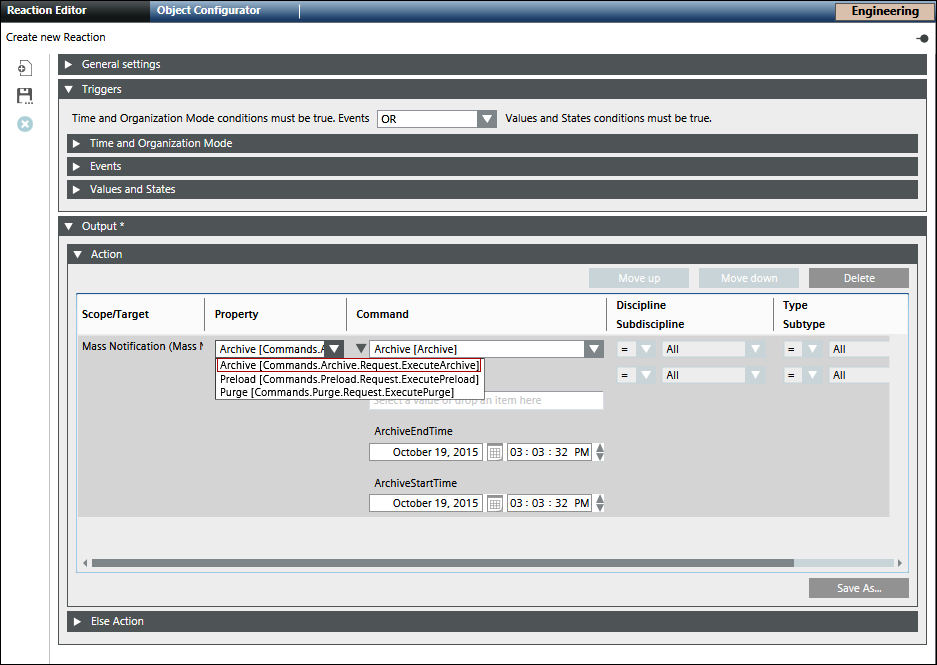Click the horizontal scrollbar in Action table
This screenshot has width=937, height=665.
(x=440, y=563)
